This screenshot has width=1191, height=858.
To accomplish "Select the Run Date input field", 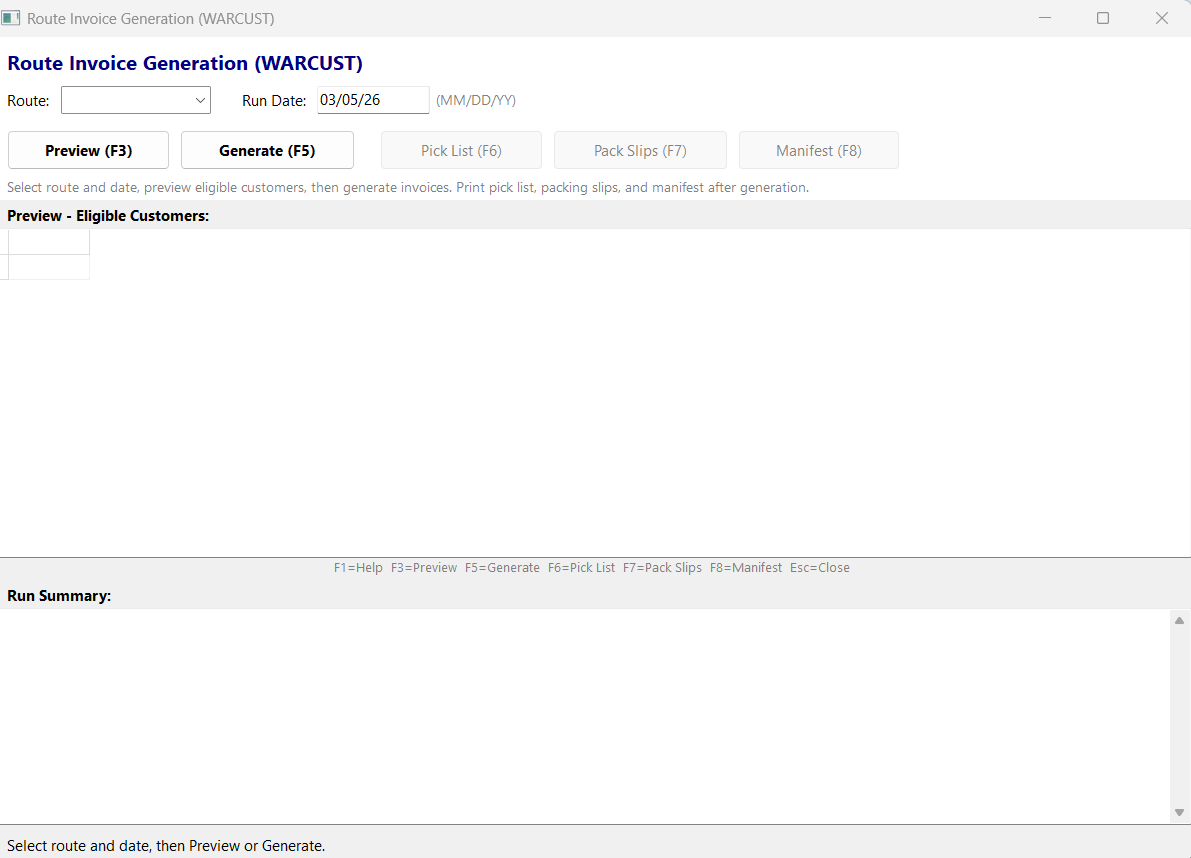I will tap(372, 100).
